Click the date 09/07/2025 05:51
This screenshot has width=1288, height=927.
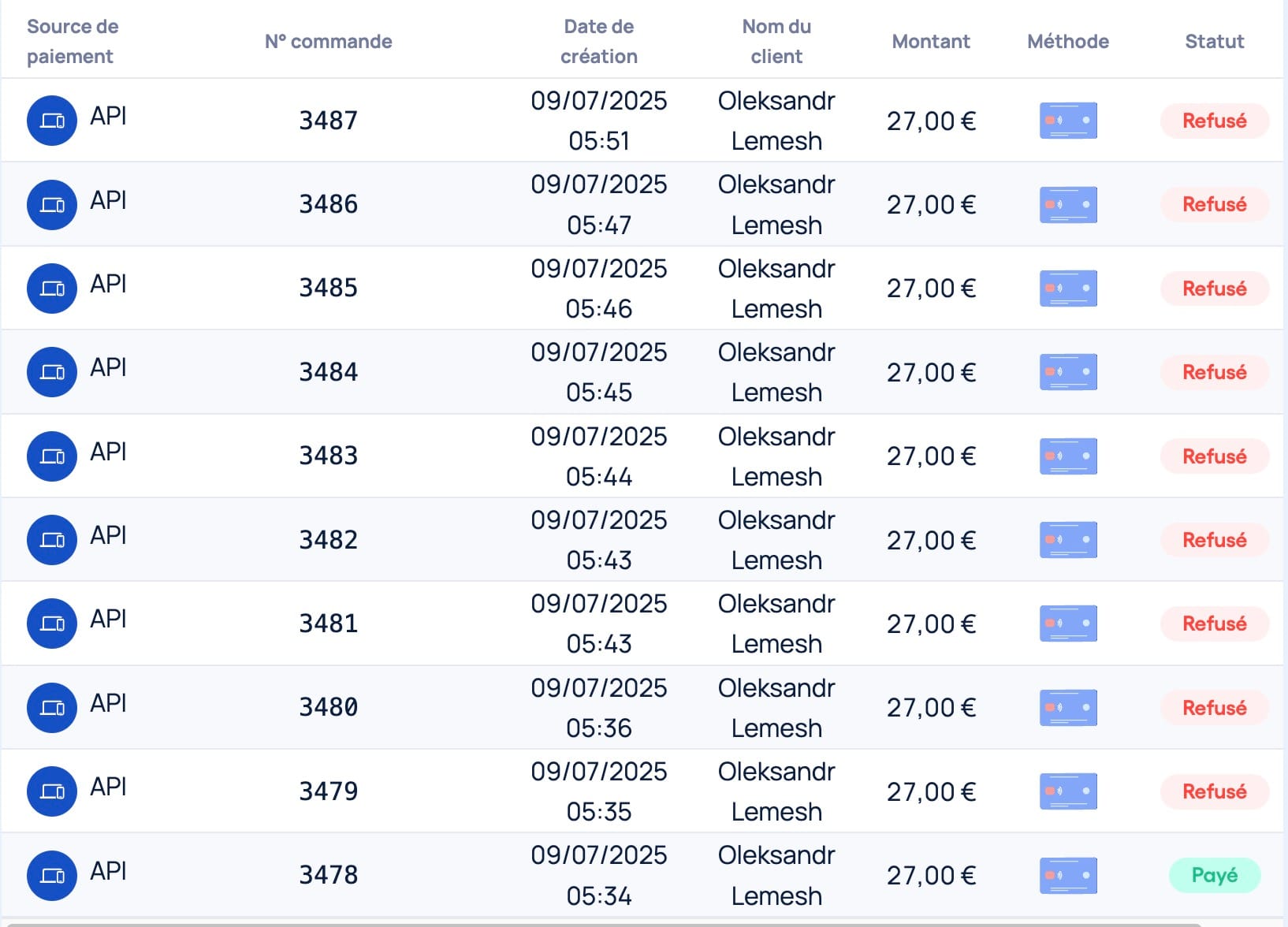pyautogui.click(x=599, y=121)
